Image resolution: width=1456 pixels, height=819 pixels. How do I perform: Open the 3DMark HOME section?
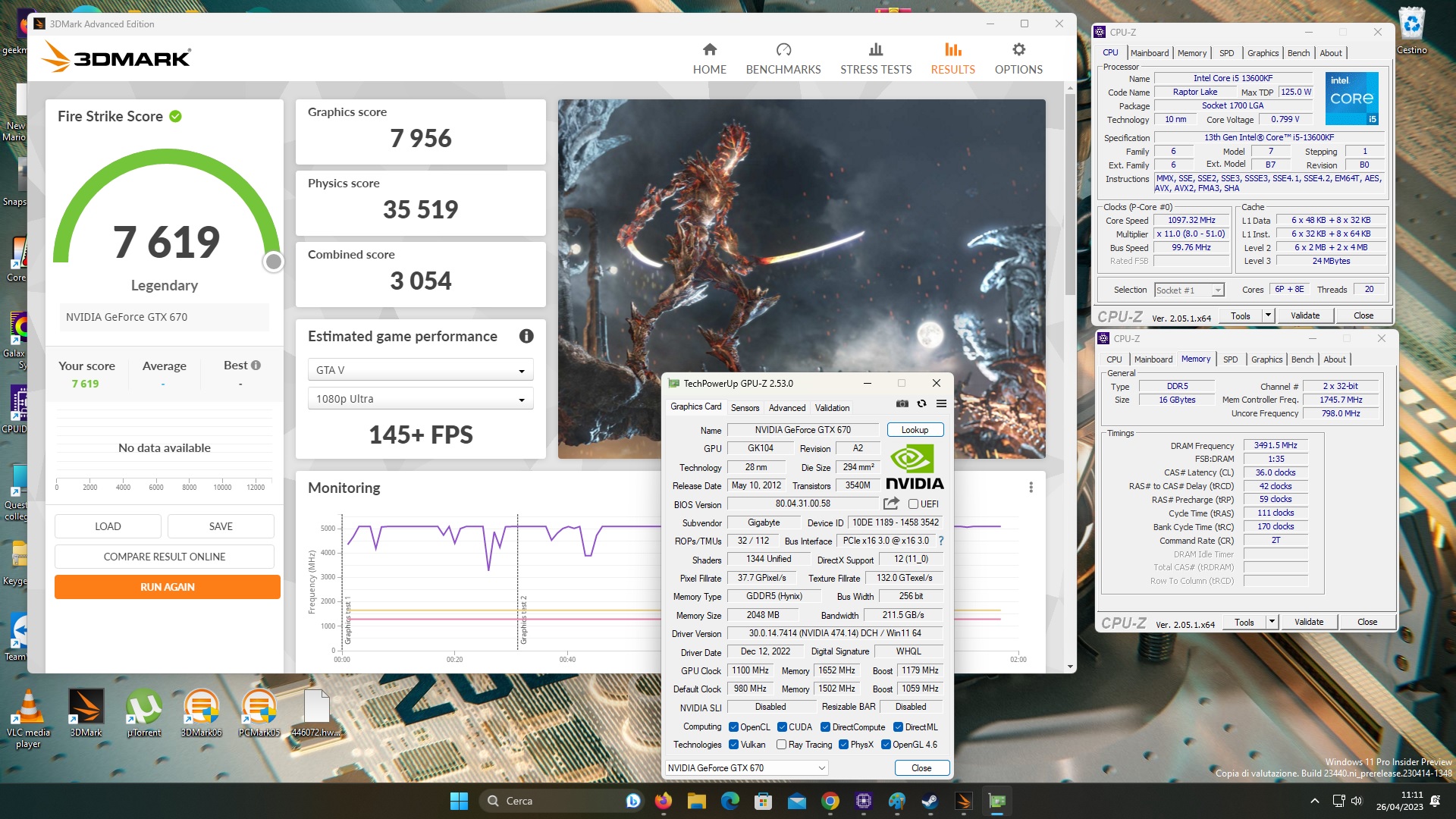click(709, 58)
